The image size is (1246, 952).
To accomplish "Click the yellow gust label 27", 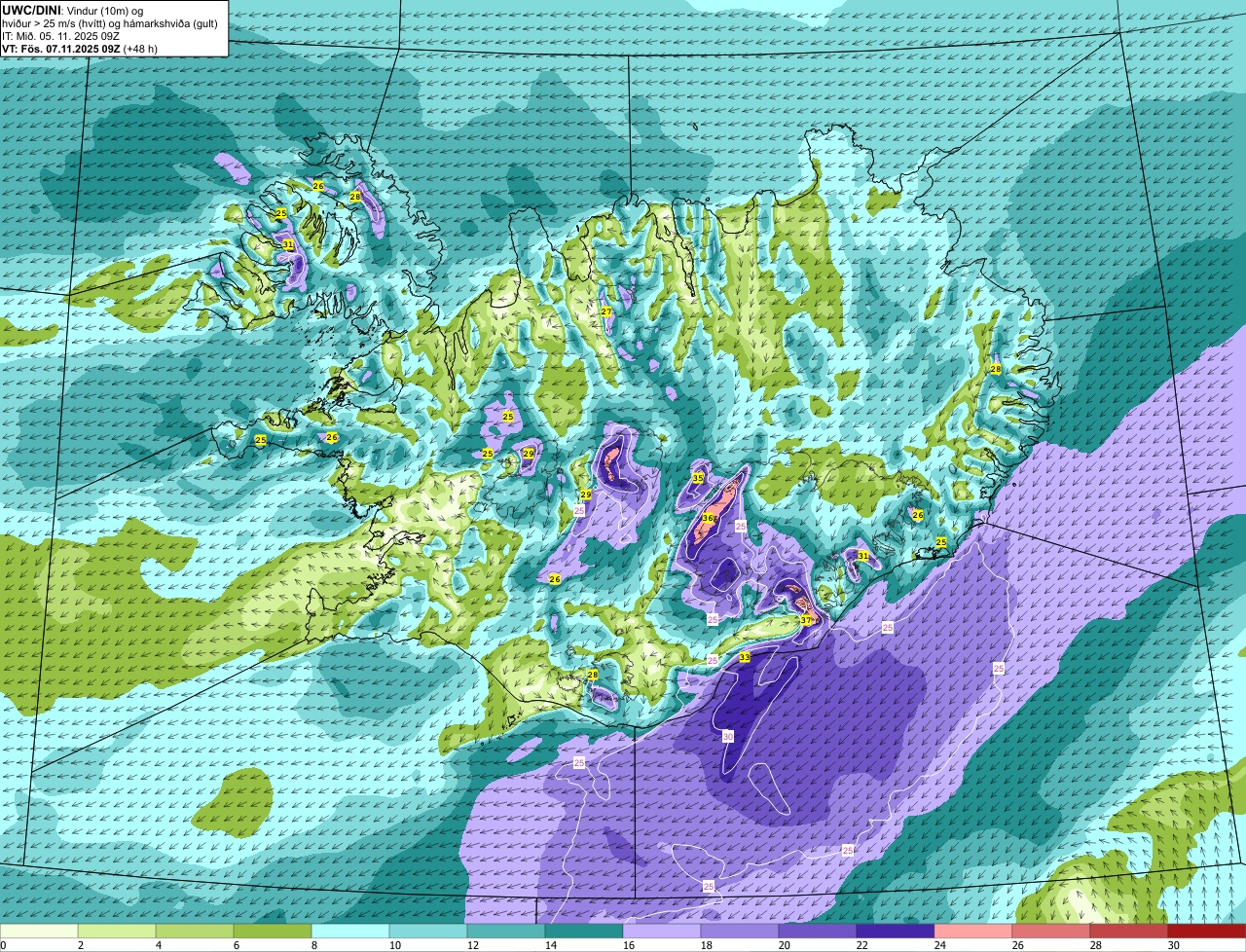I will click(605, 311).
